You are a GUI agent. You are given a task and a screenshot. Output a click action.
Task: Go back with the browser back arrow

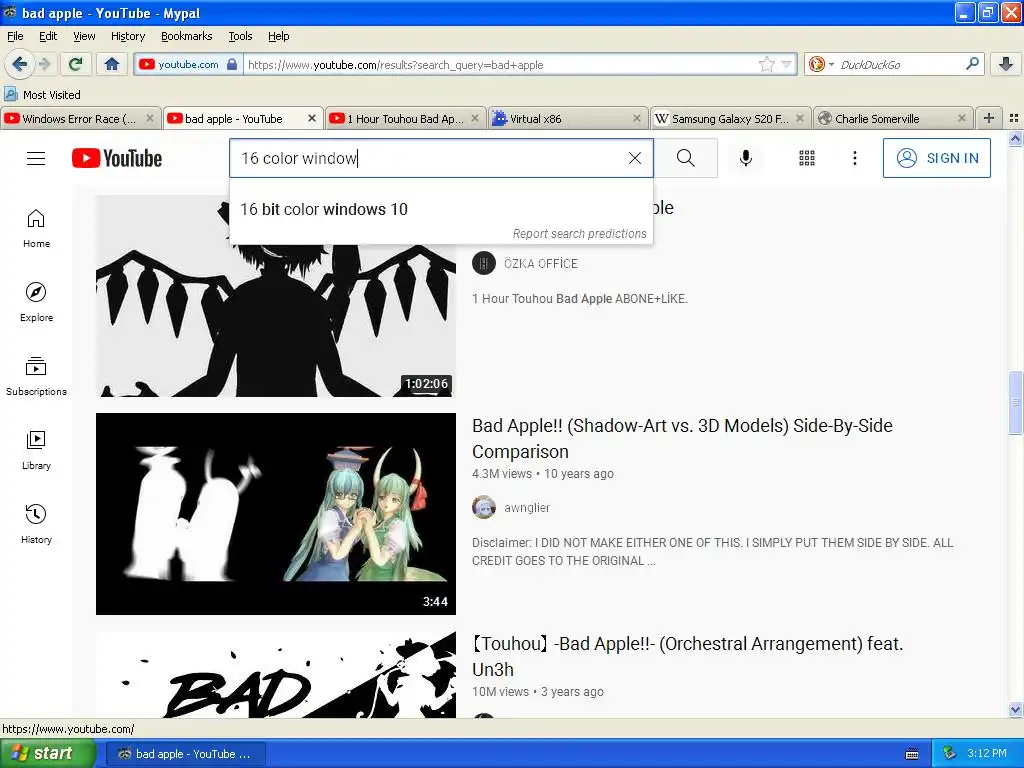pos(19,64)
